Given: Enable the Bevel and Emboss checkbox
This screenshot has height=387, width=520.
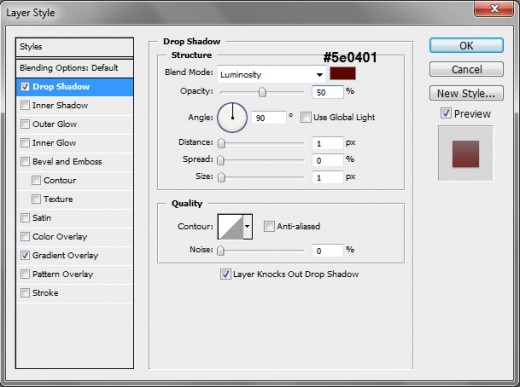Looking at the screenshot, I should point(25,162).
